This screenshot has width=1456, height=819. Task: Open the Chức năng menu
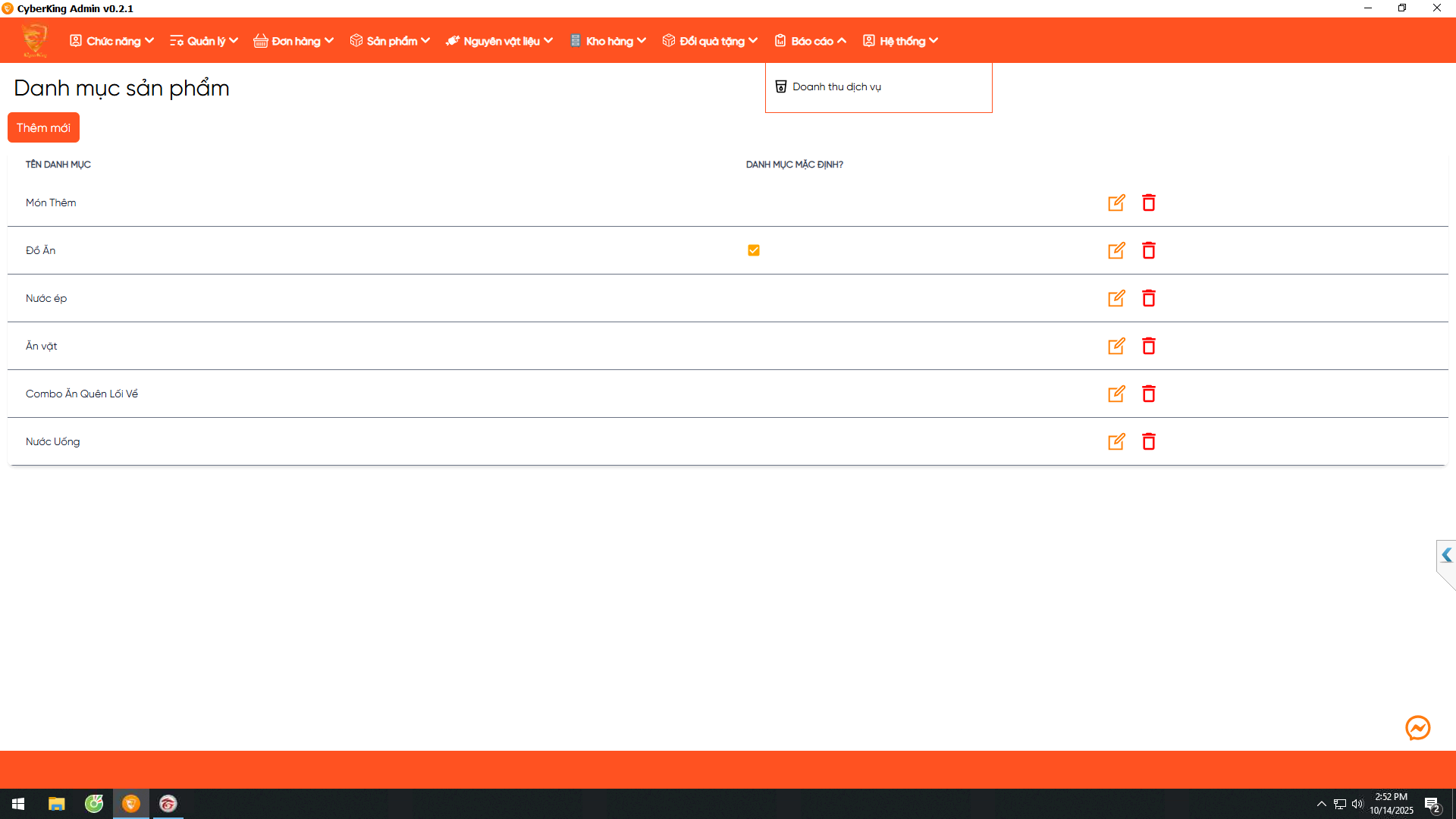(x=112, y=41)
